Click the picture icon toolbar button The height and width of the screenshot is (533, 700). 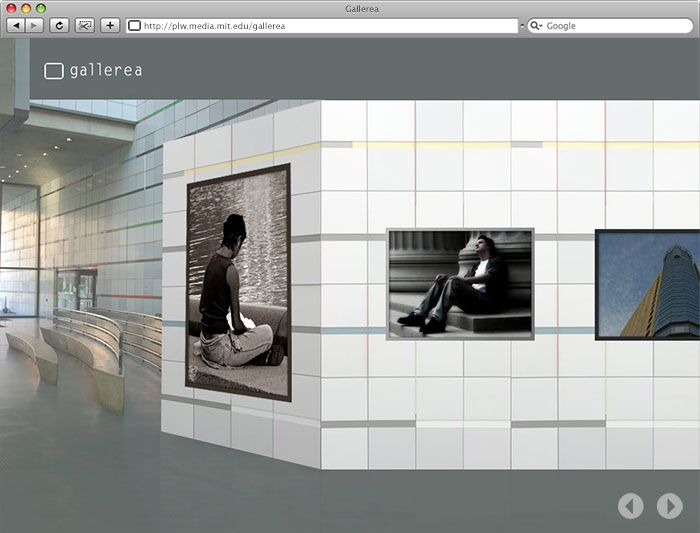[85, 25]
